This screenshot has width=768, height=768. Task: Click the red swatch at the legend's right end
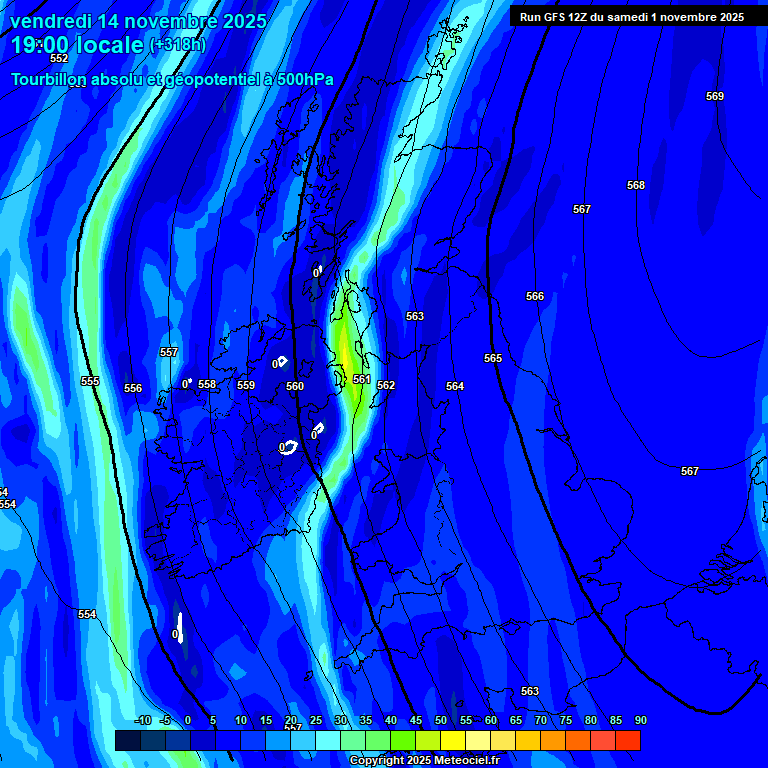[x=627, y=741]
